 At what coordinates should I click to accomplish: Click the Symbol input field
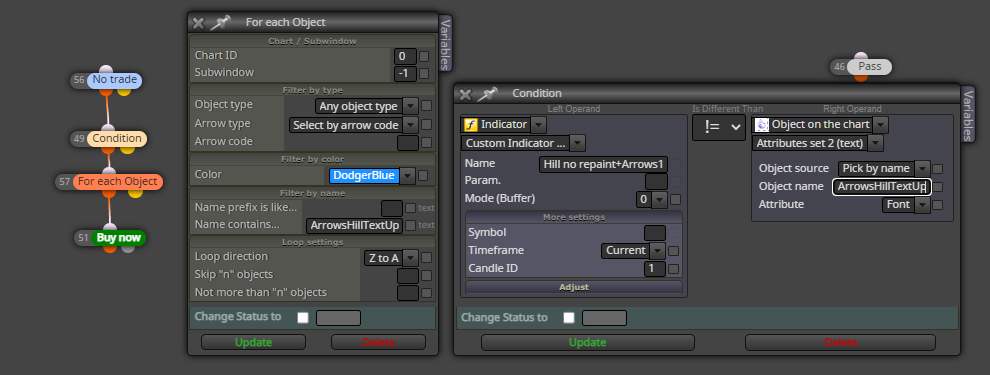[x=655, y=233]
